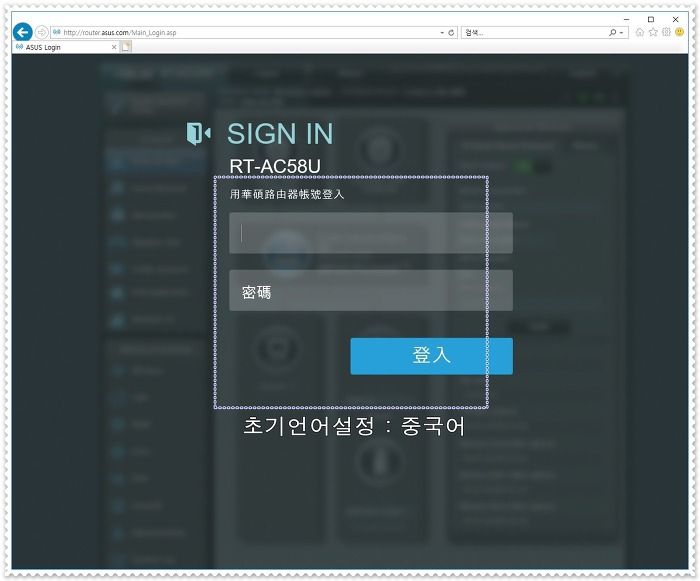Click the SIGN IN heading text

(x=280, y=134)
